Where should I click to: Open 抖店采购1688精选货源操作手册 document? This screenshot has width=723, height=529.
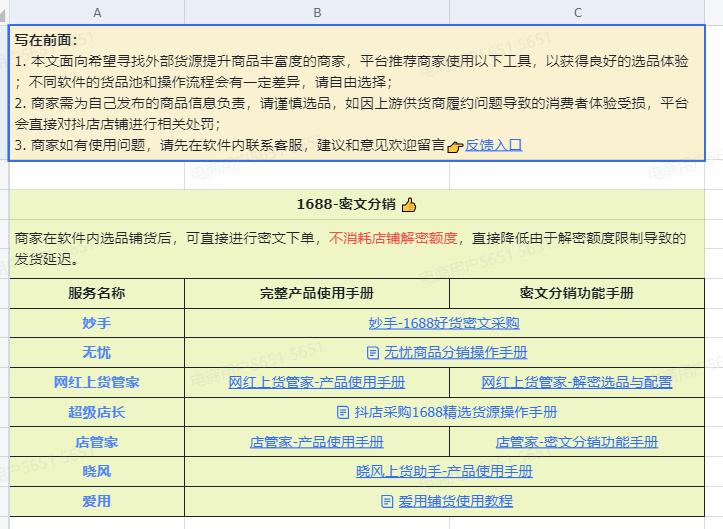[456, 412]
